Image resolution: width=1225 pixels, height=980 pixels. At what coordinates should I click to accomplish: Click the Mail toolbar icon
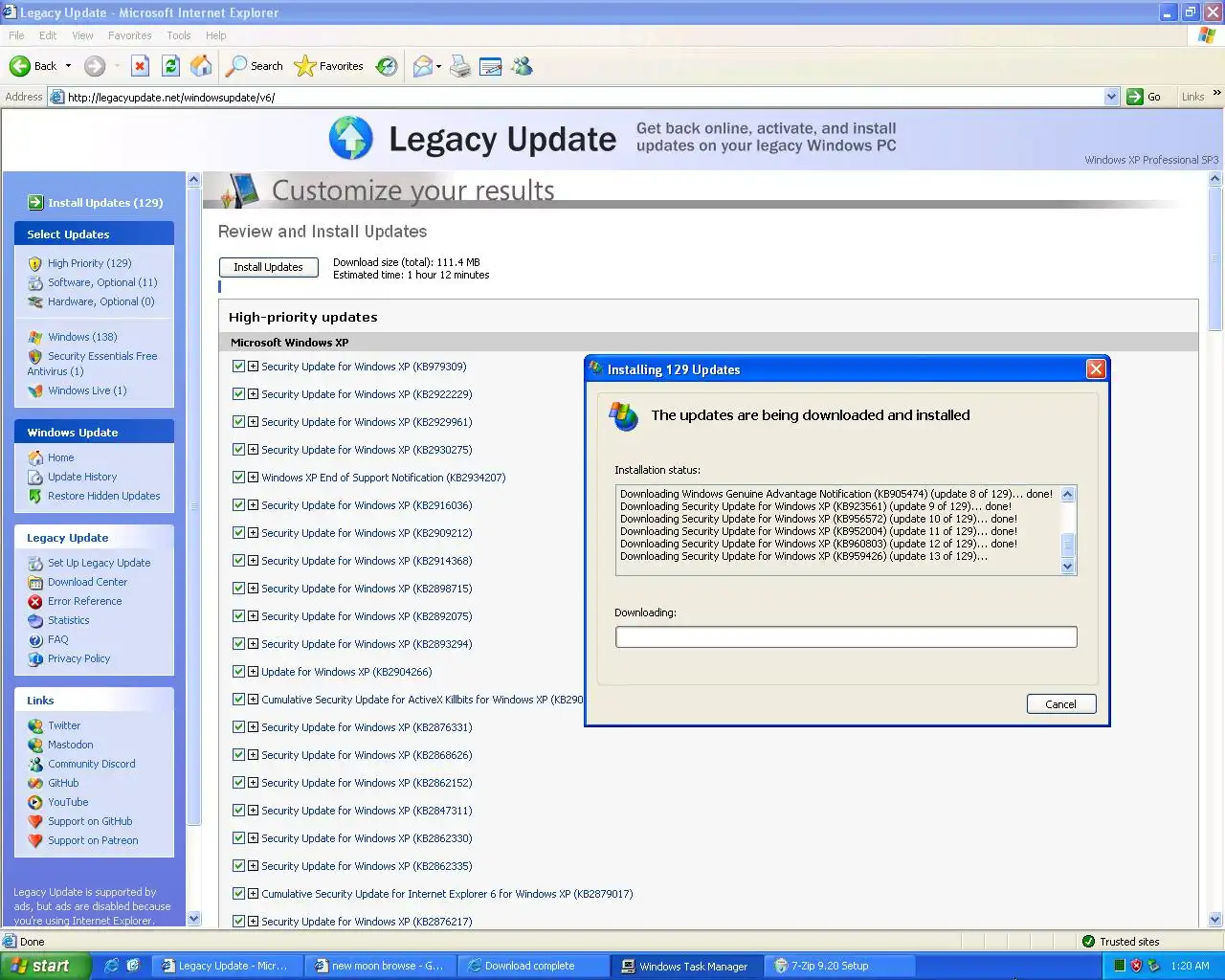click(x=422, y=66)
